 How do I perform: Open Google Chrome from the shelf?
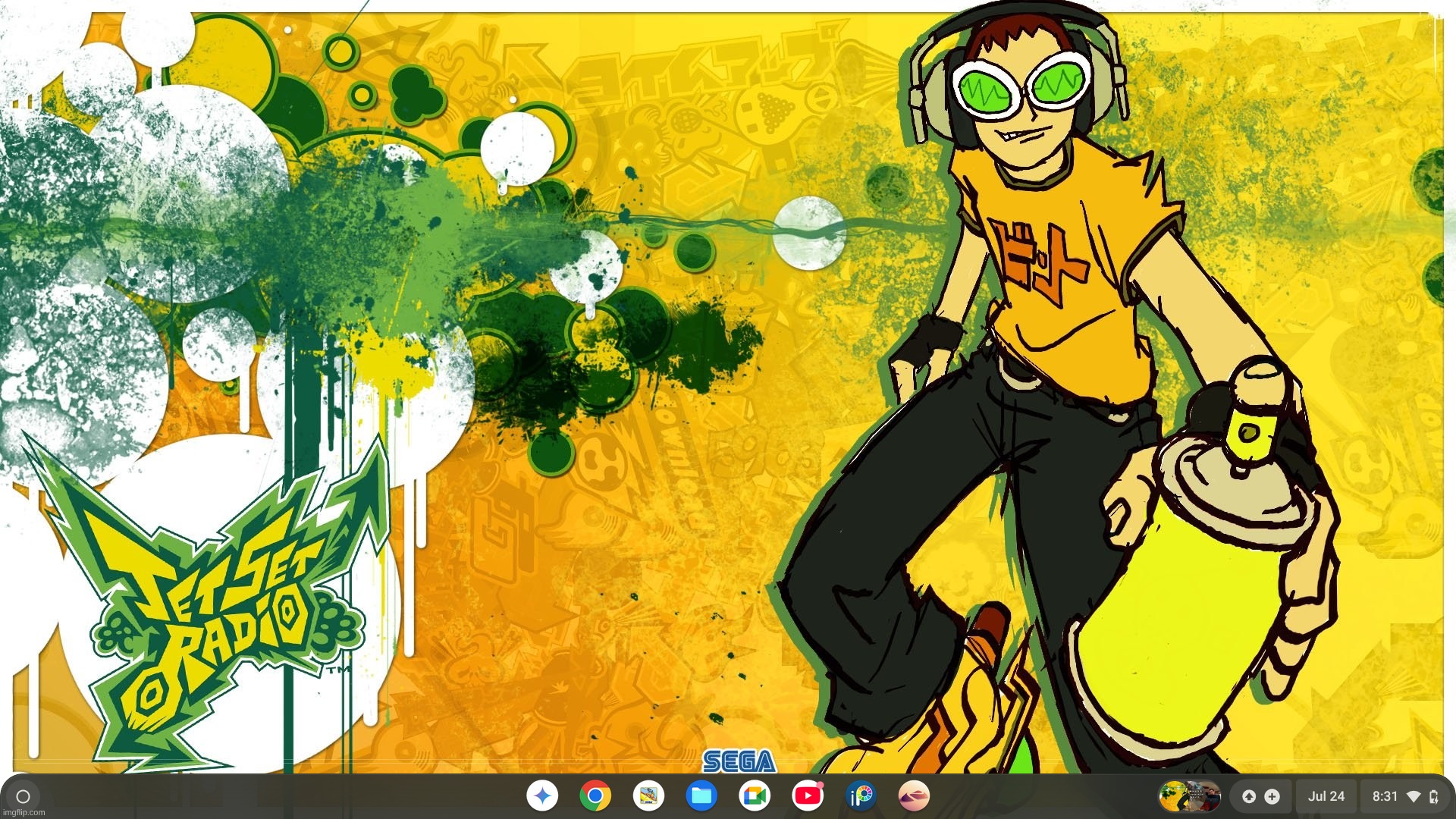pos(595,796)
